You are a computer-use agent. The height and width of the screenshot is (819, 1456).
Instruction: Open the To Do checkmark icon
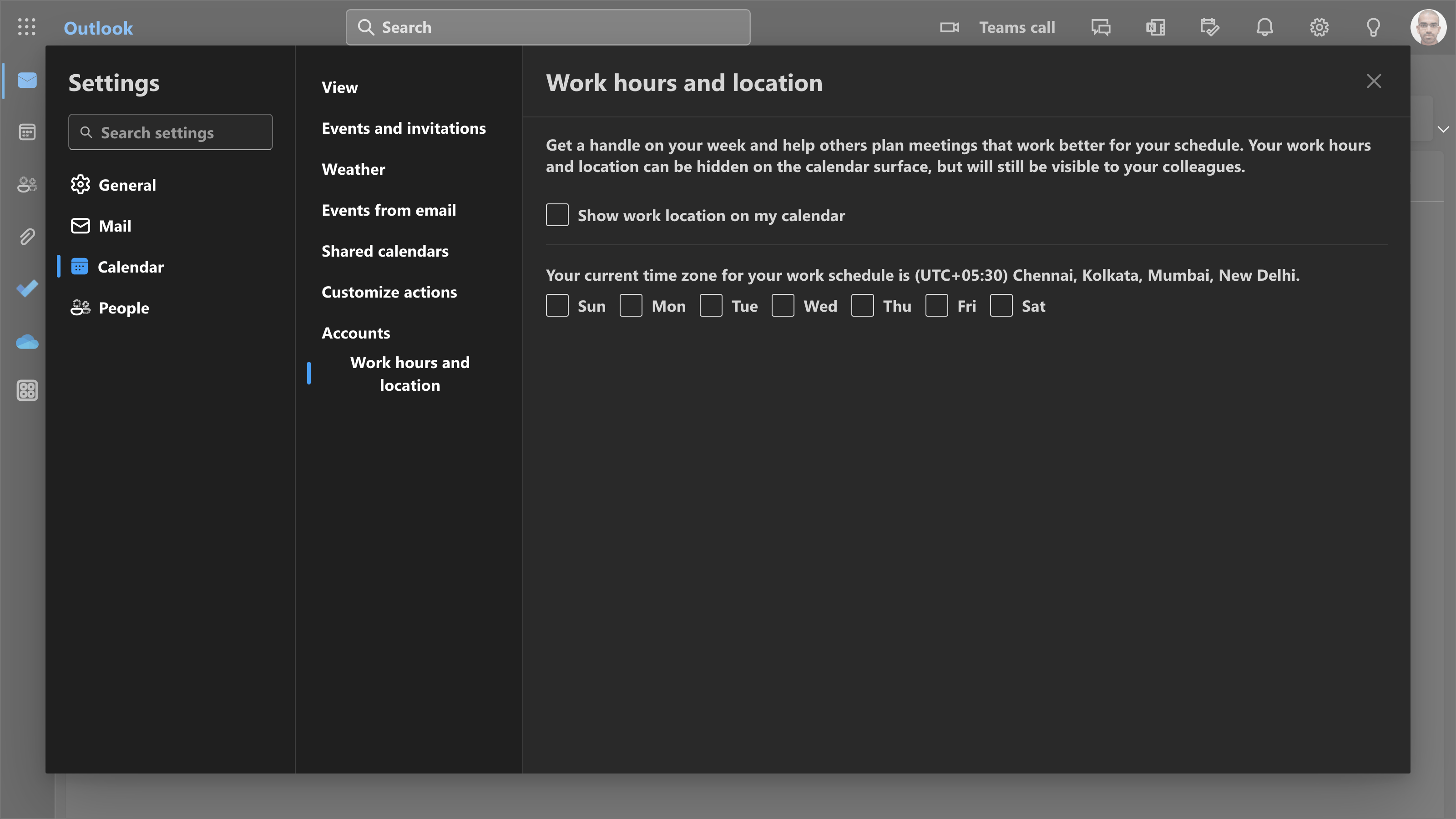26,289
